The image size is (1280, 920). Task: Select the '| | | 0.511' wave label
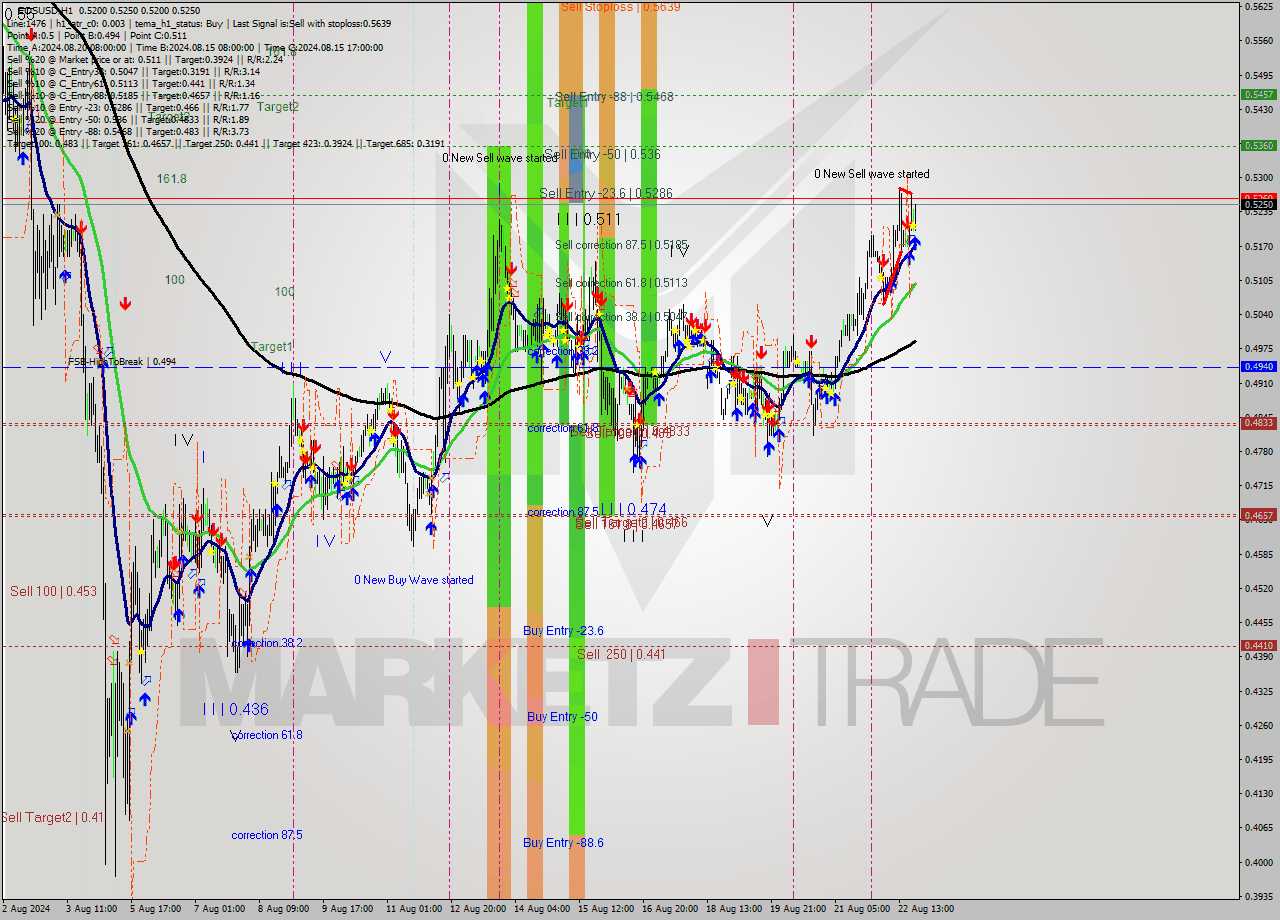pyautogui.click(x=589, y=219)
